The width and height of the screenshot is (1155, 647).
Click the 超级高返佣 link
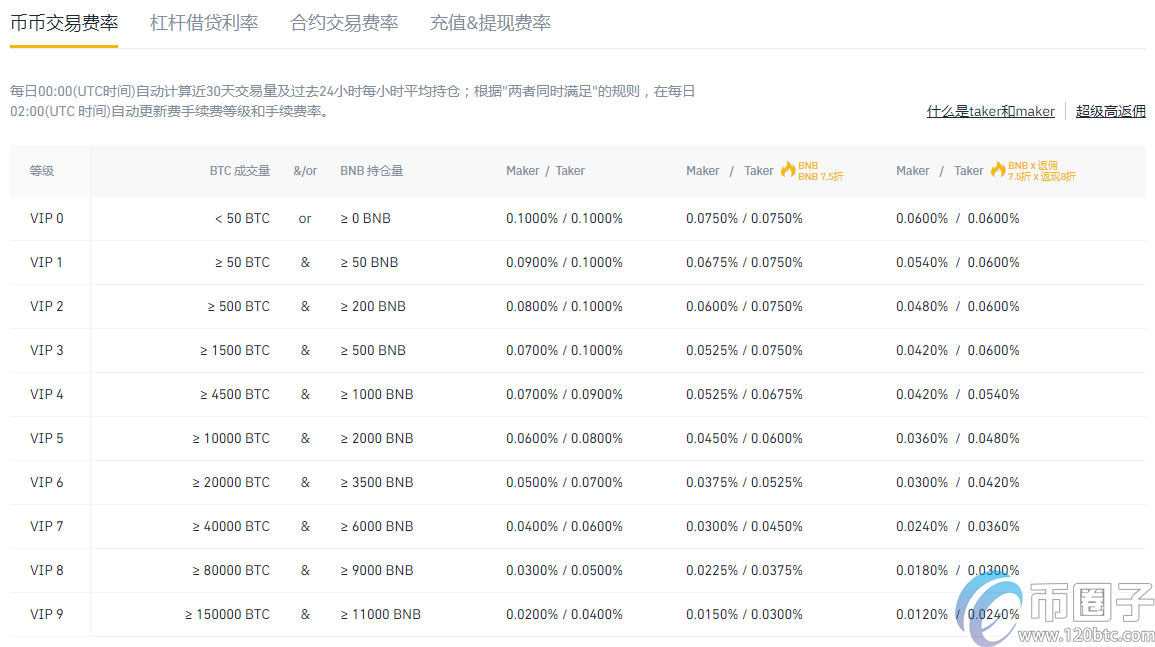point(1111,111)
